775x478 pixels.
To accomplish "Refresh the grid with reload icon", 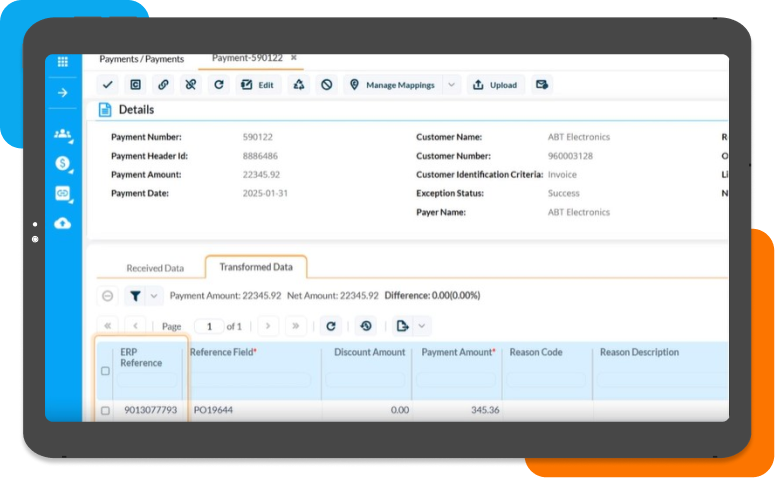I will click(331, 326).
